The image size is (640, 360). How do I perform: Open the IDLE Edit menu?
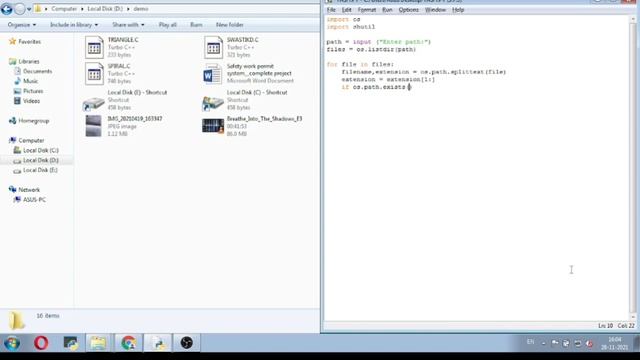point(347,10)
